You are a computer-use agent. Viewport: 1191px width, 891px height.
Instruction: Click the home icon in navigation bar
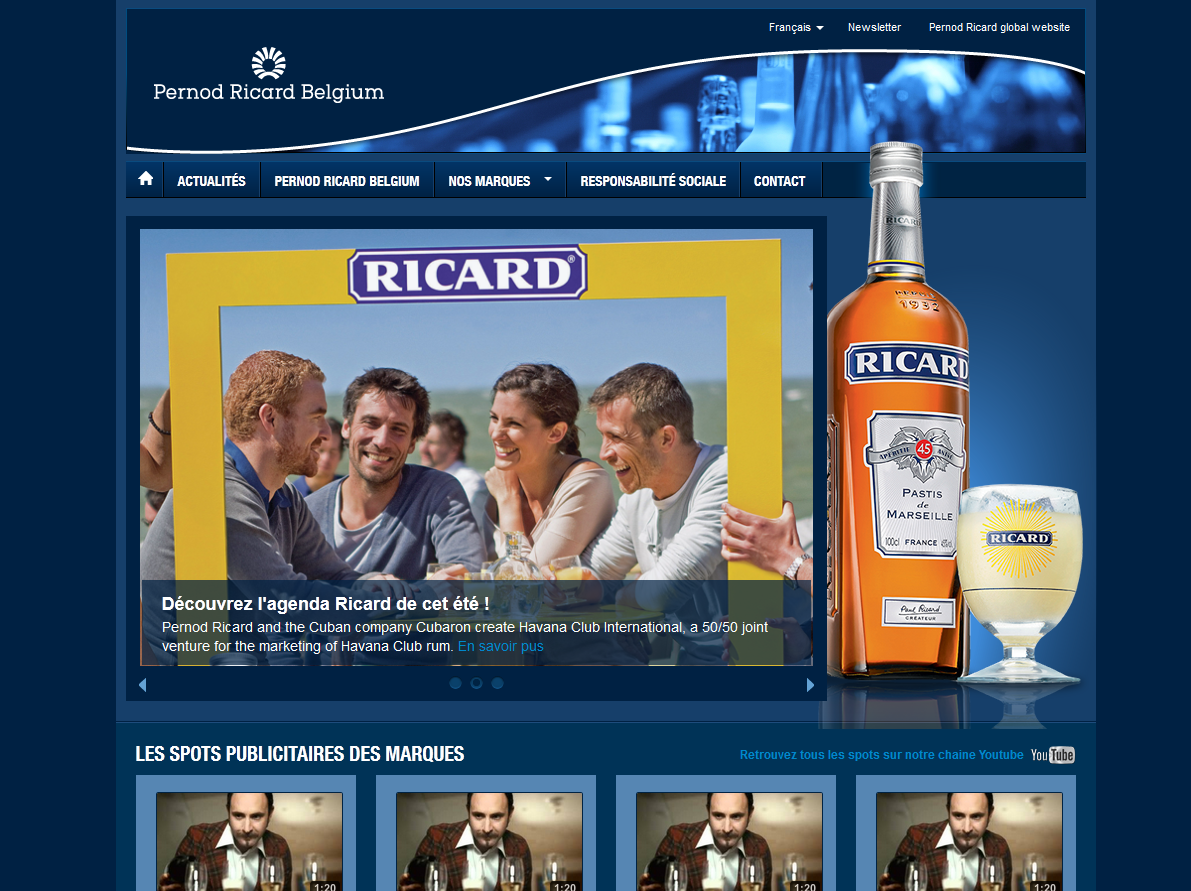point(146,179)
